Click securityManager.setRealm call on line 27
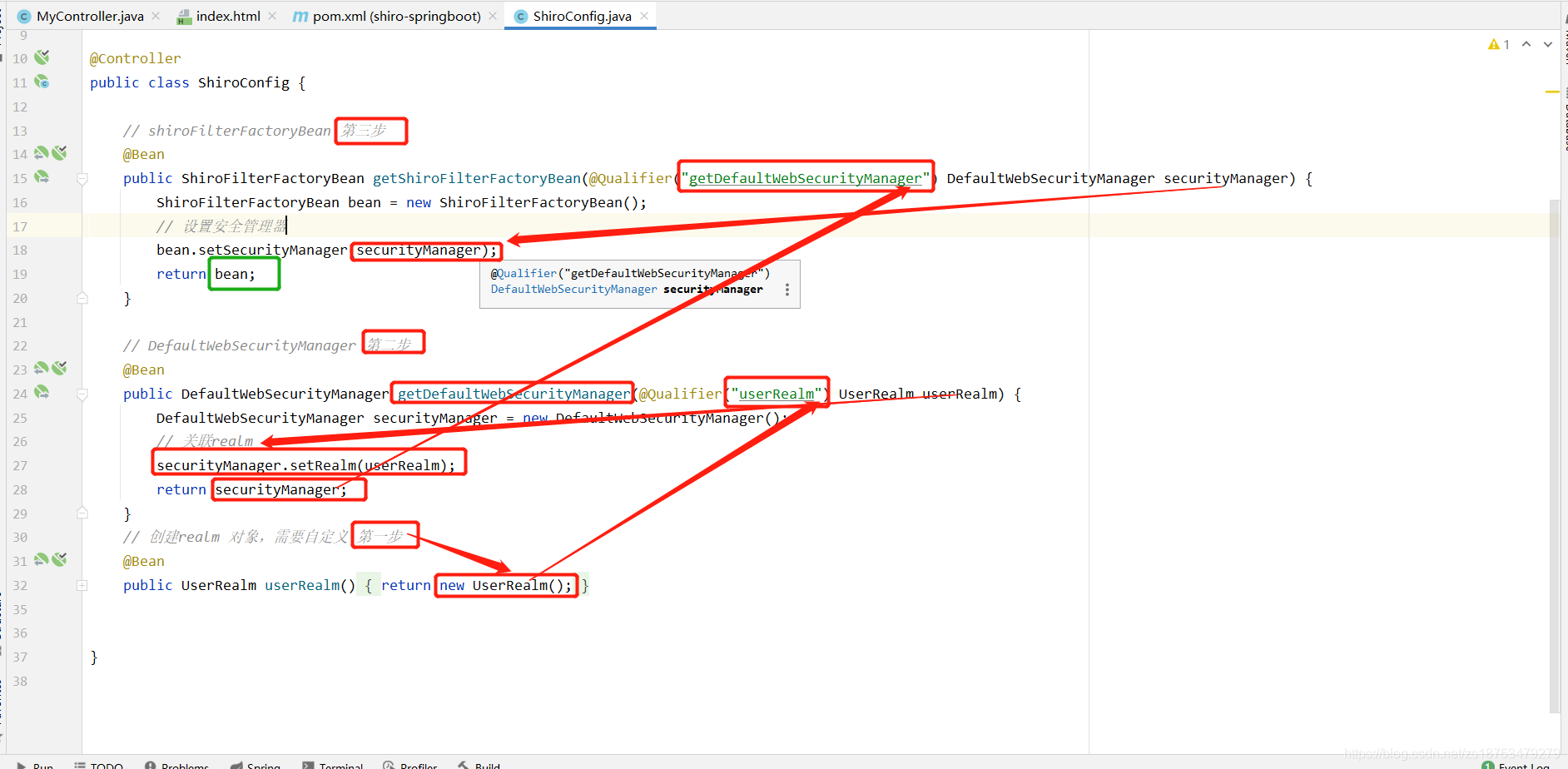Screen dimensions: 1568x769 tap(306, 465)
